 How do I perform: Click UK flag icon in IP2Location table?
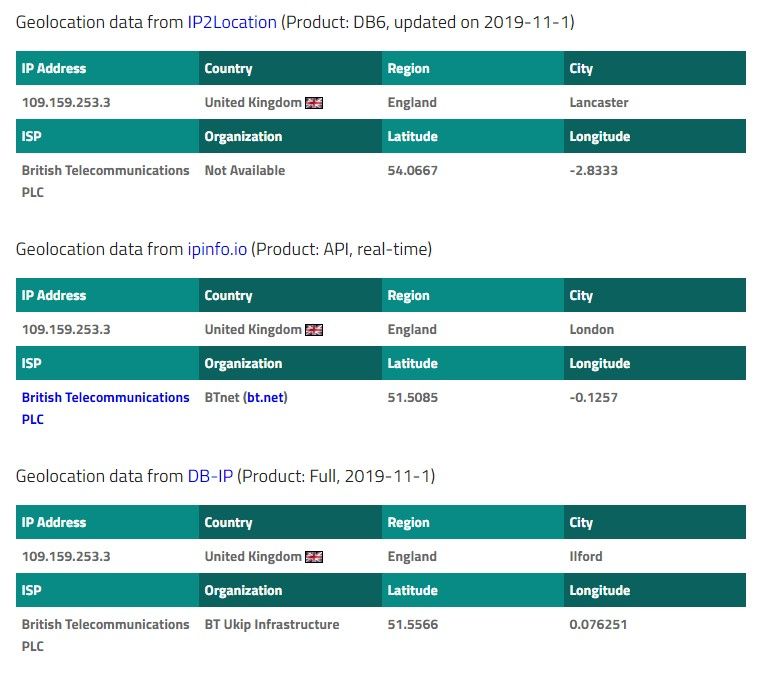(314, 103)
